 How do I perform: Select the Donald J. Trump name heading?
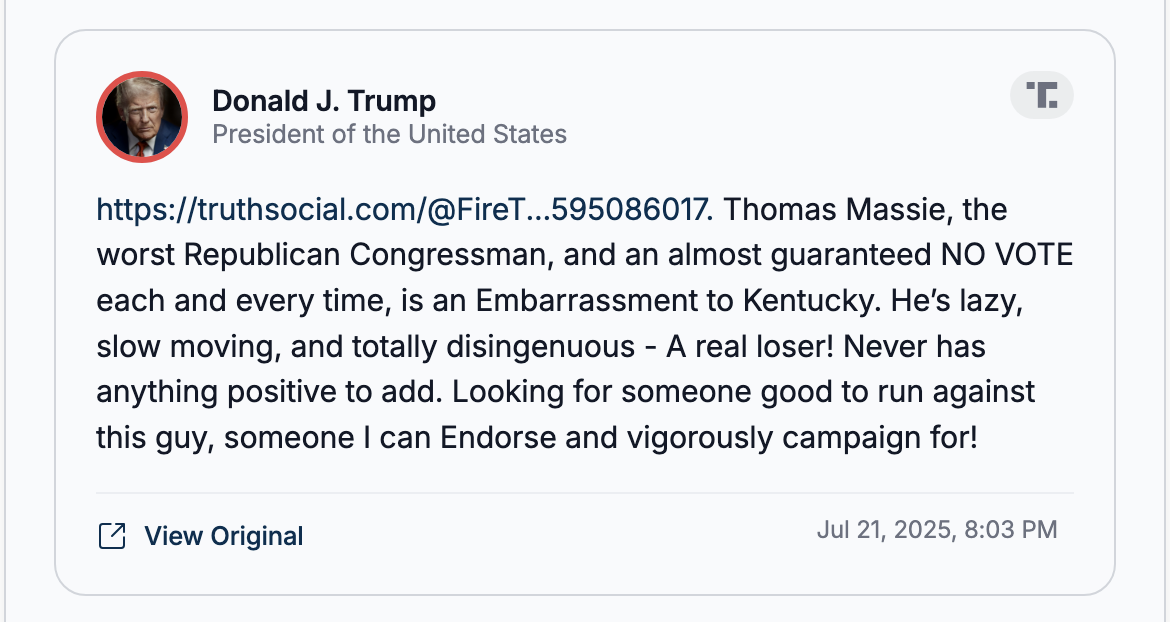(324, 101)
